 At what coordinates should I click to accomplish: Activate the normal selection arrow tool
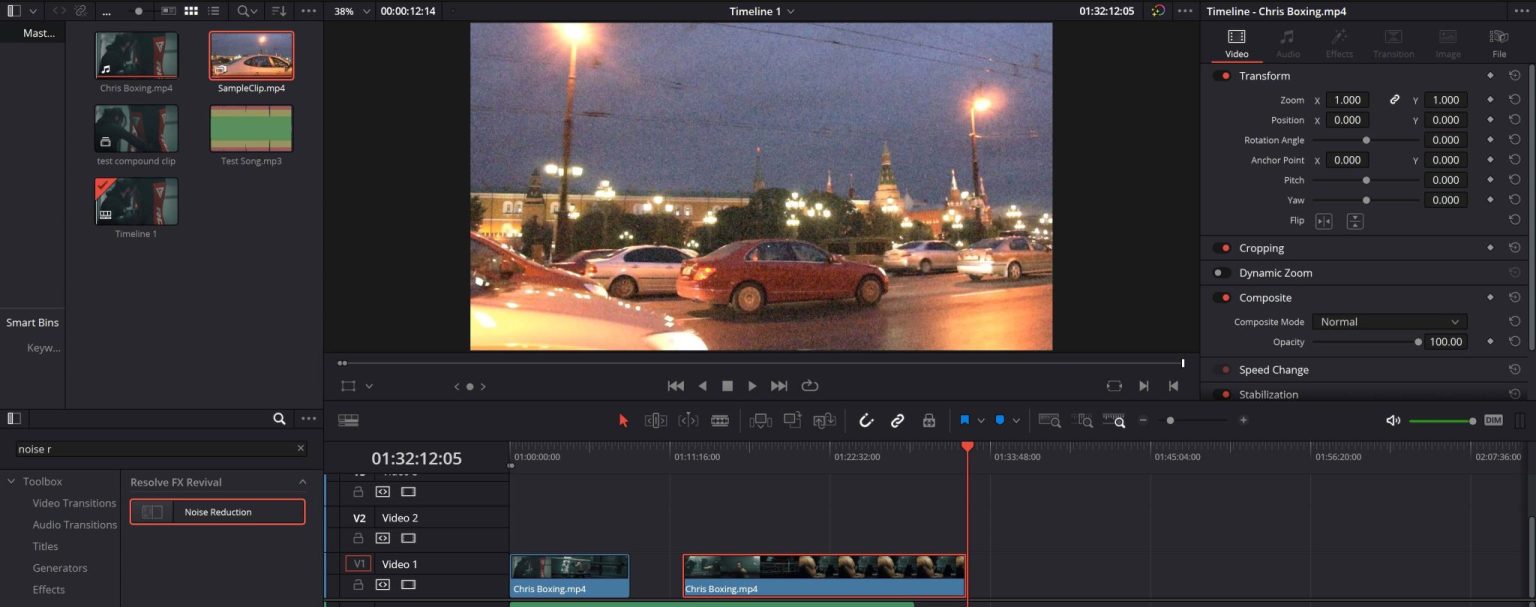tap(624, 420)
